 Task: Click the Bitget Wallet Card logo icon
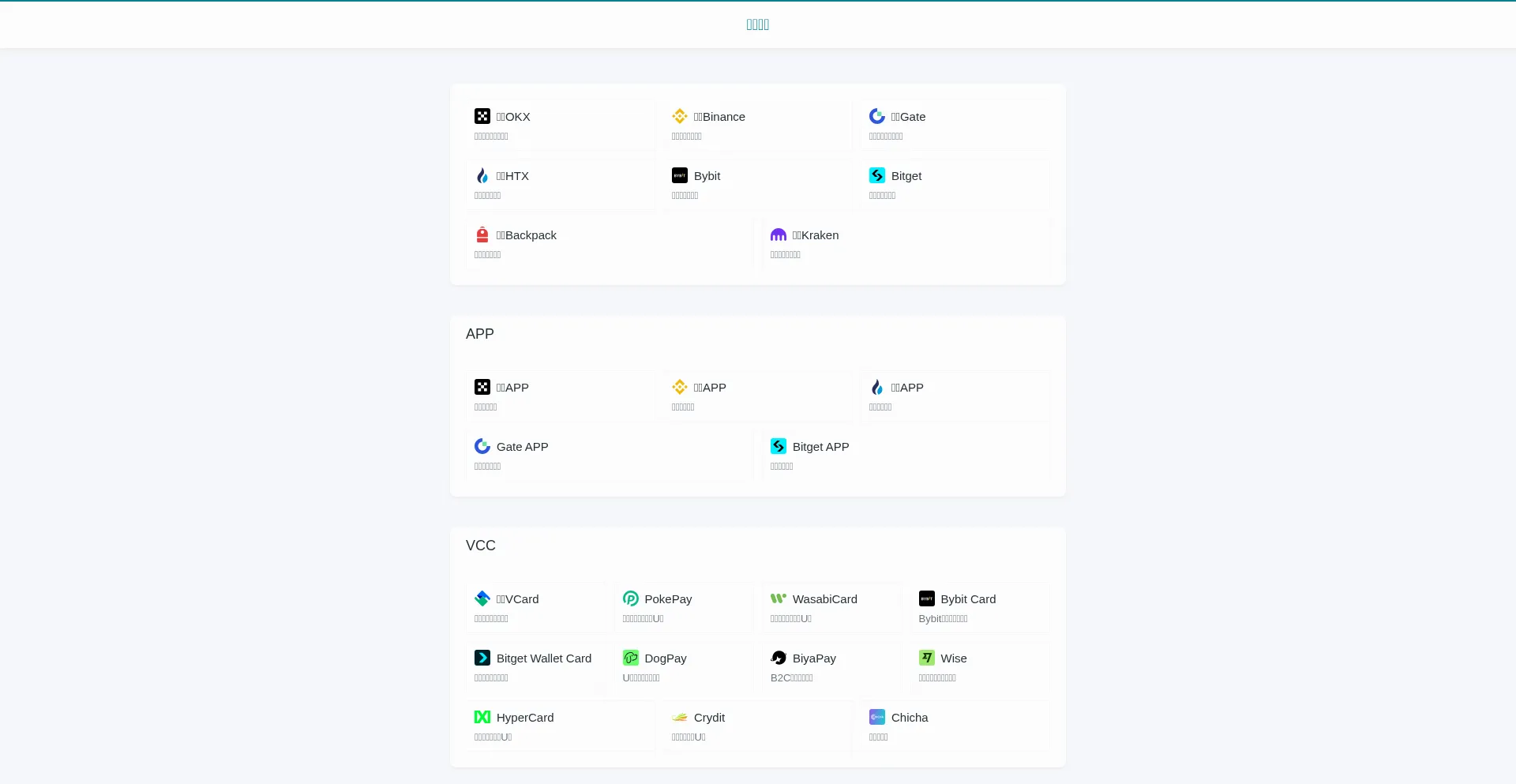tap(482, 658)
